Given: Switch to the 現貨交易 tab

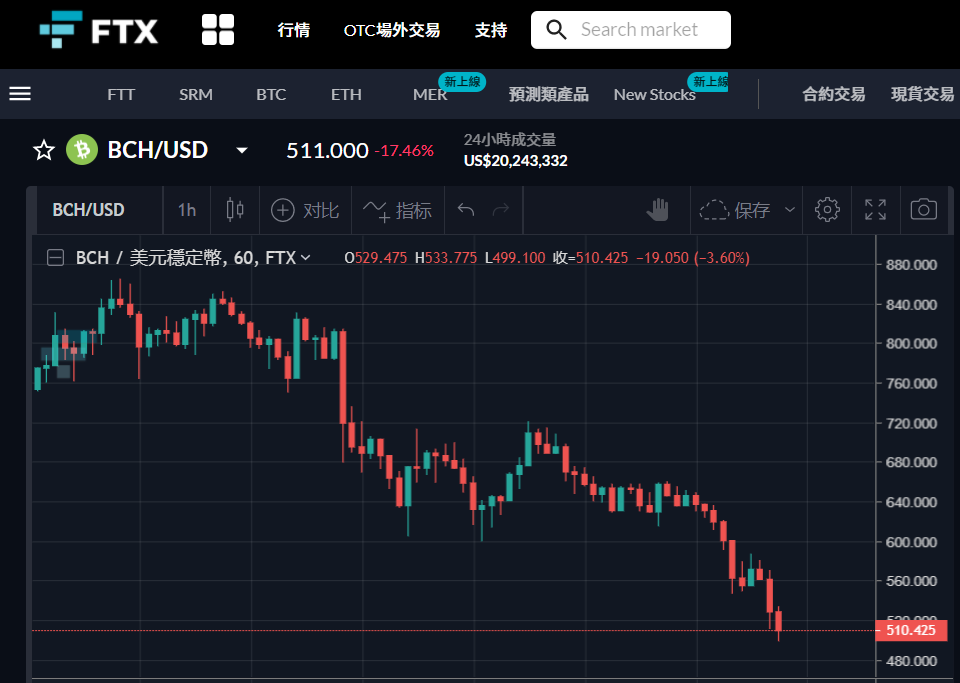Looking at the screenshot, I should (x=923, y=94).
